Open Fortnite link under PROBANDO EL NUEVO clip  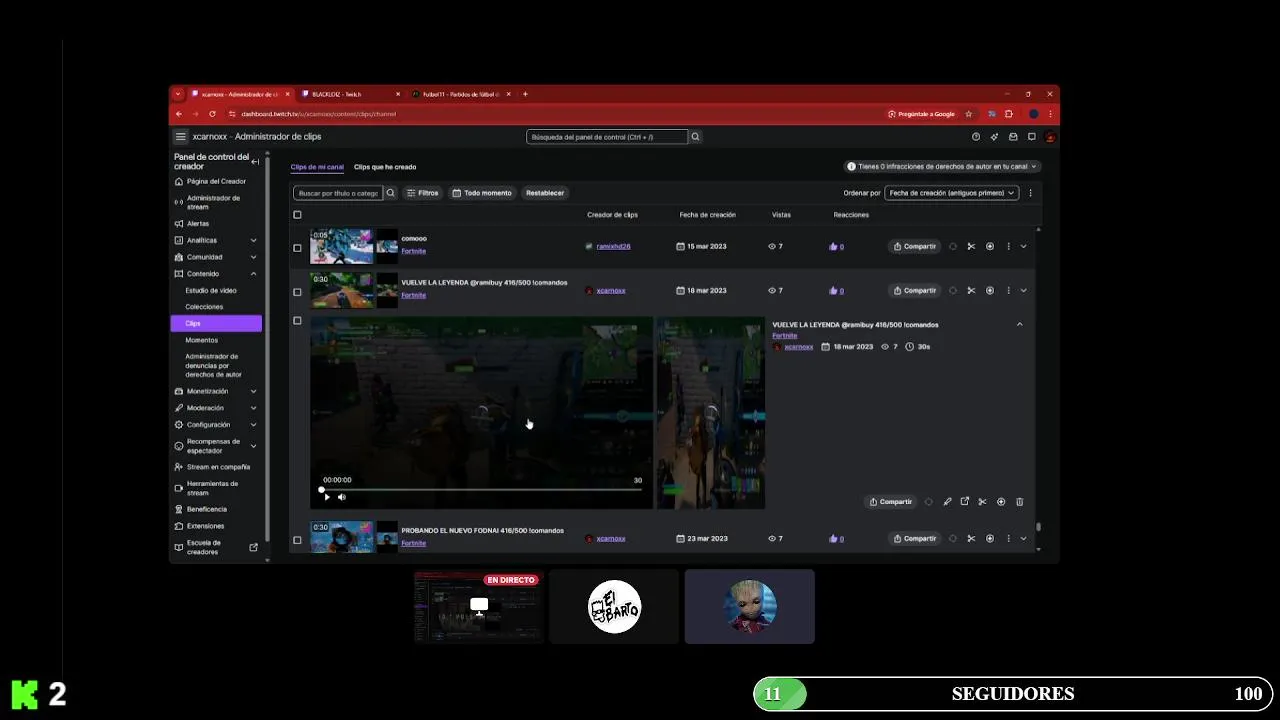click(413, 543)
